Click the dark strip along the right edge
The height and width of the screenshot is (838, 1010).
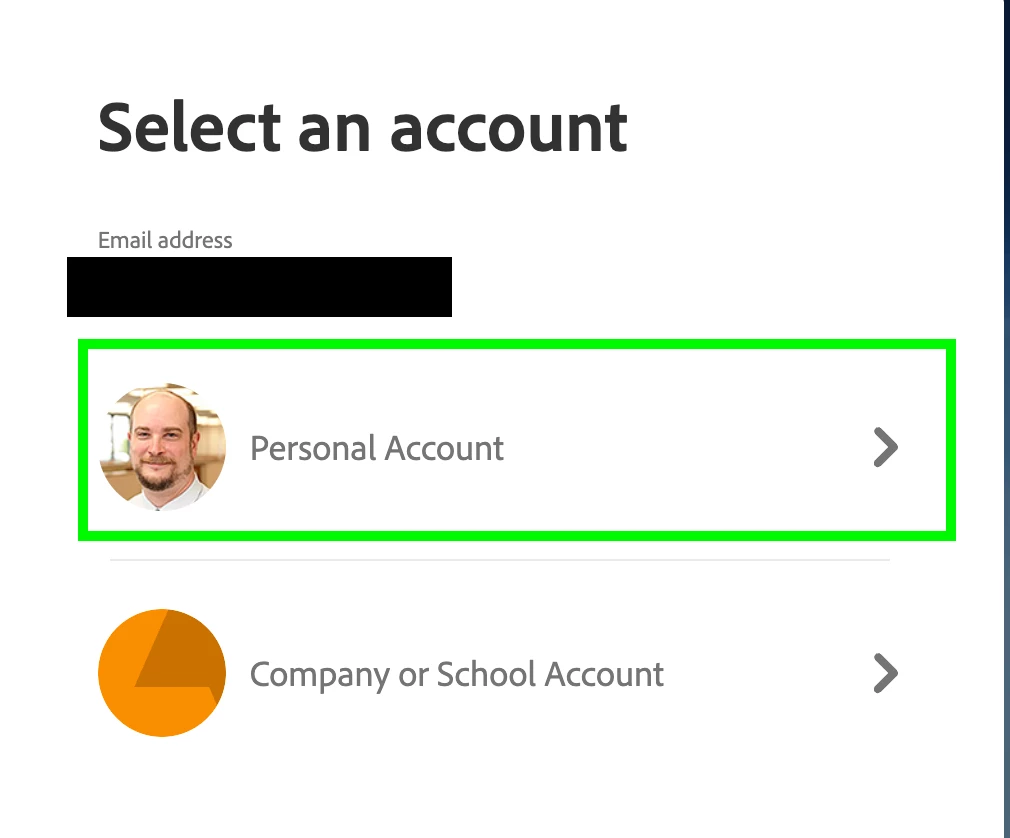[x=1007, y=419]
